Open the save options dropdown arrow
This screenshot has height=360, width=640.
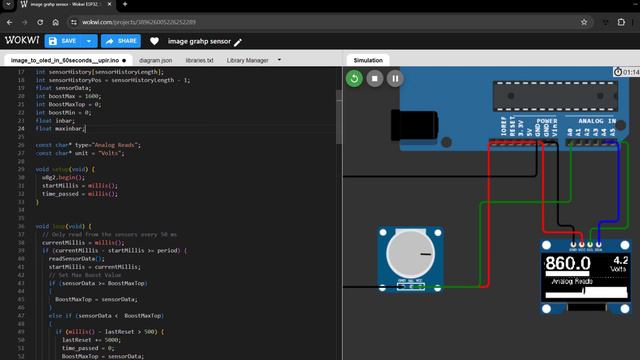[x=89, y=41]
